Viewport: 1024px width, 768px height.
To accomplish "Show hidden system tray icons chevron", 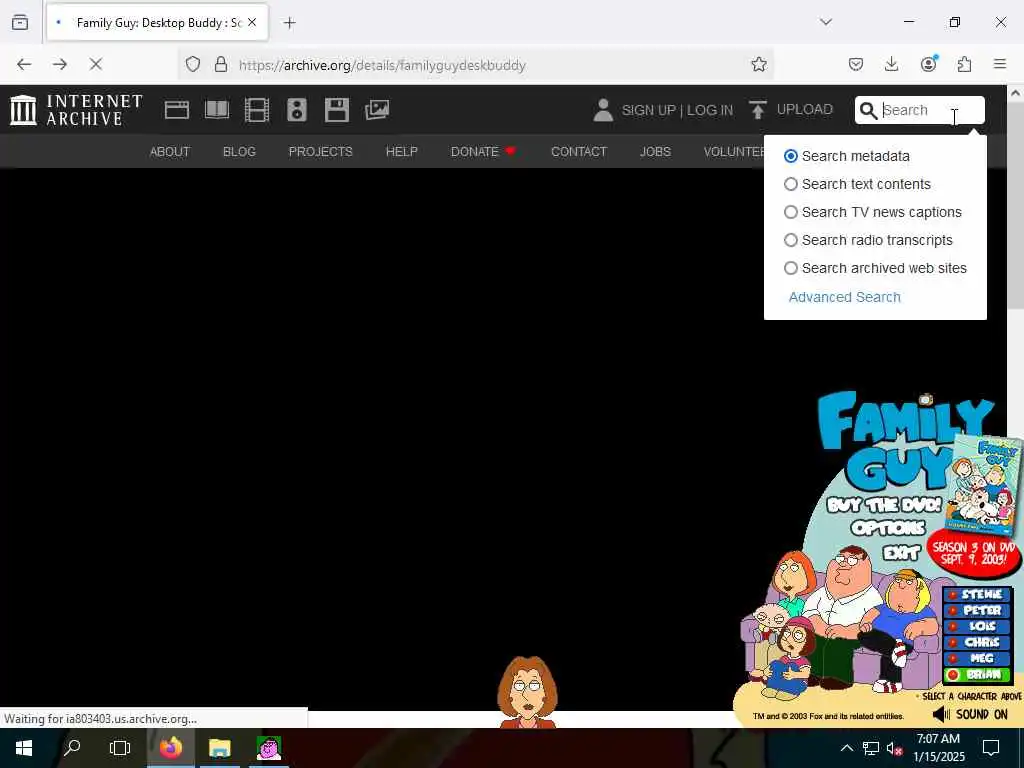I will tap(846, 748).
